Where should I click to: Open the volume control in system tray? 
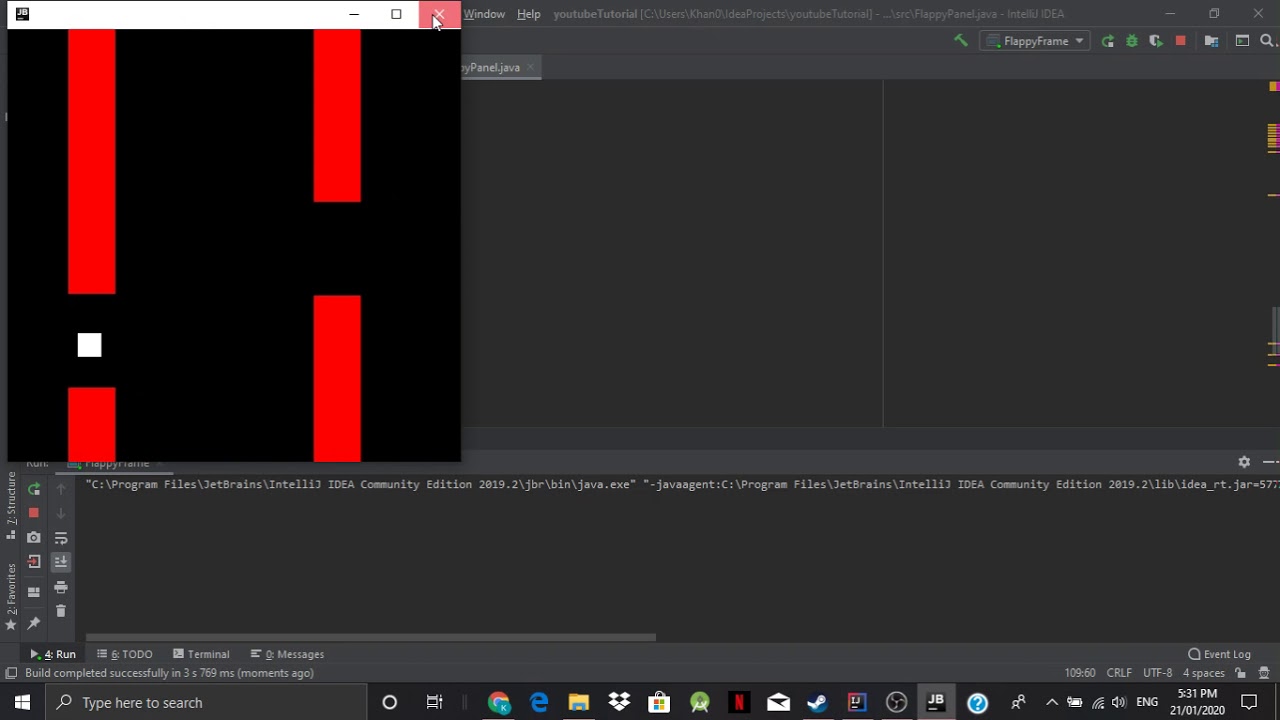click(1119, 702)
